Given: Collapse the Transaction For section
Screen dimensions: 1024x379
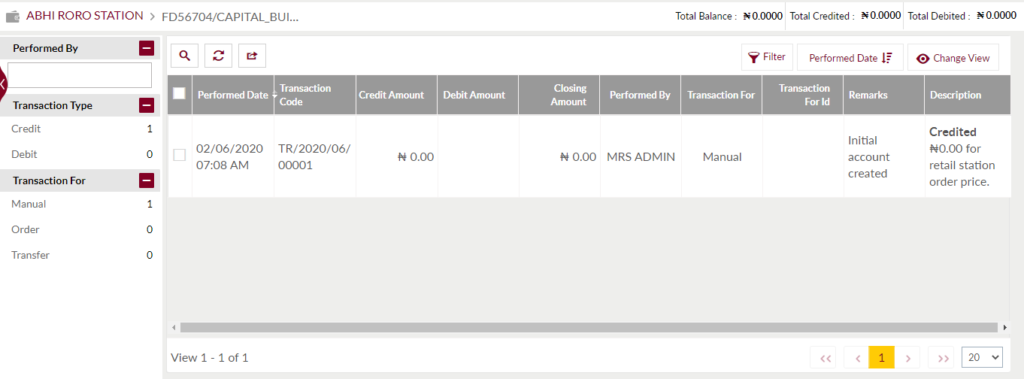Looking at the screenshot, I should 146,180.
